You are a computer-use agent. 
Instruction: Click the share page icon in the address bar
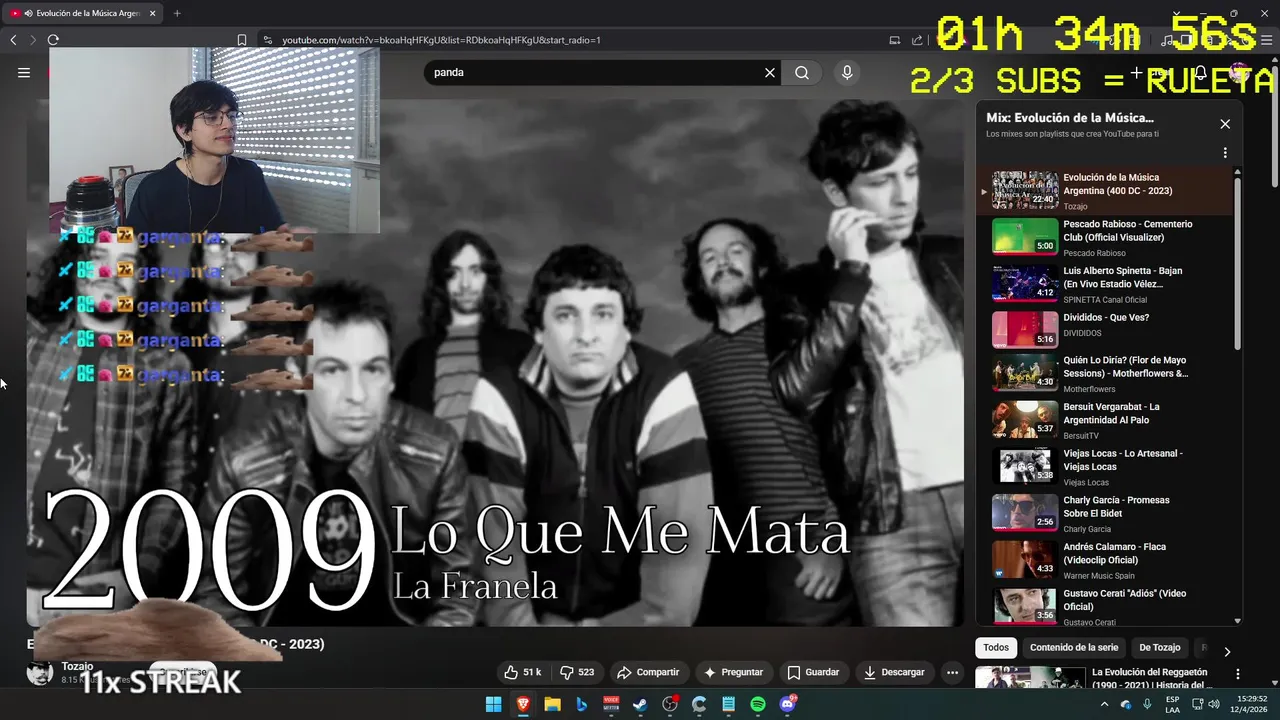(917, 40)
